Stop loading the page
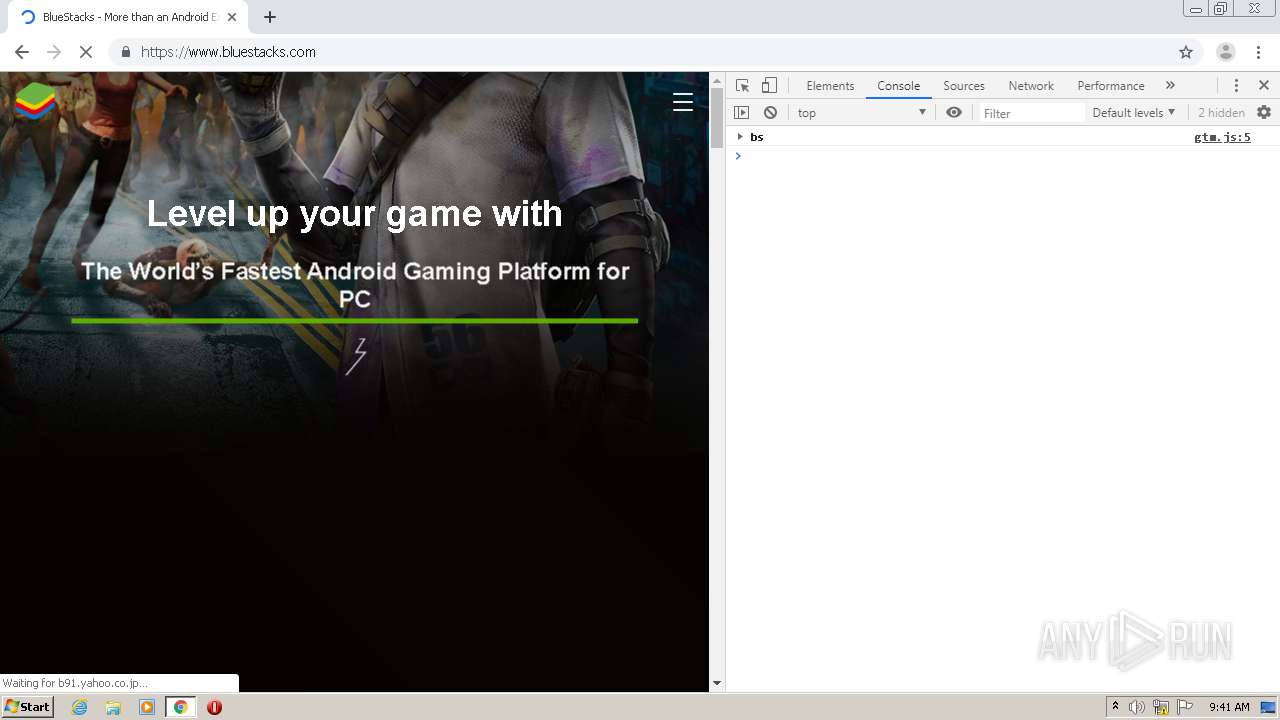 pos(86,52)
